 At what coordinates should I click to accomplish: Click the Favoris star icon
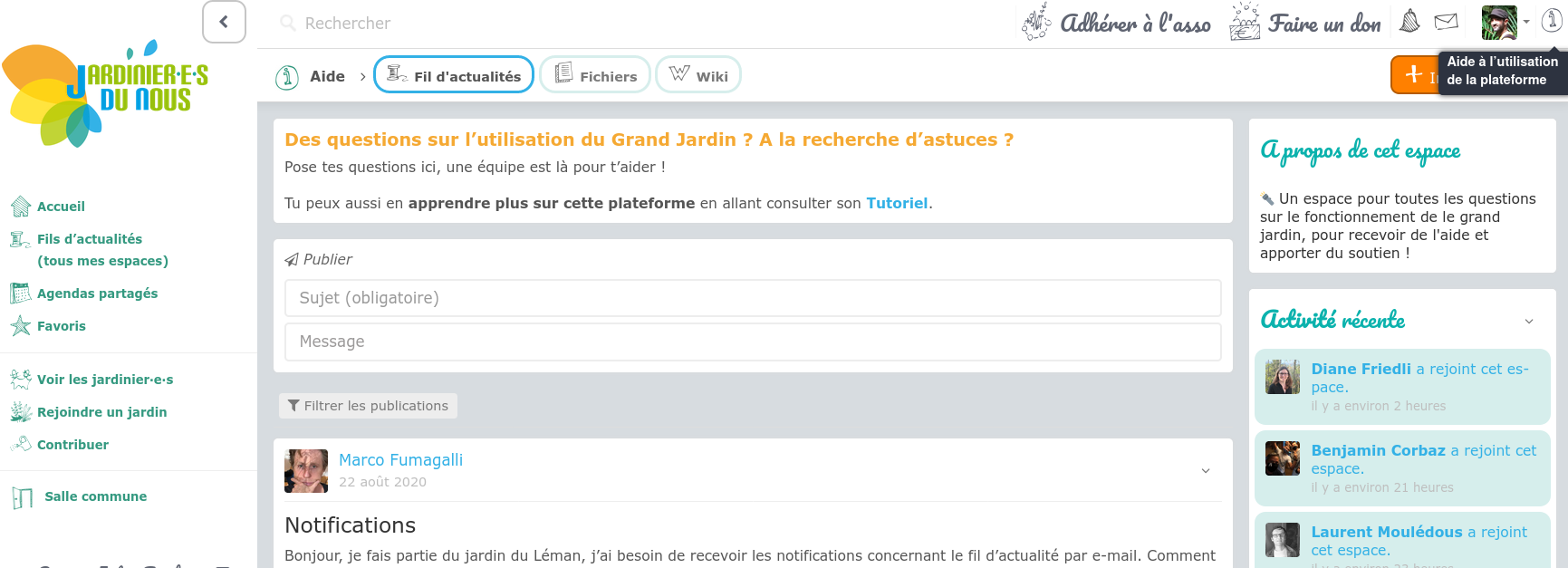pos(20,326)
